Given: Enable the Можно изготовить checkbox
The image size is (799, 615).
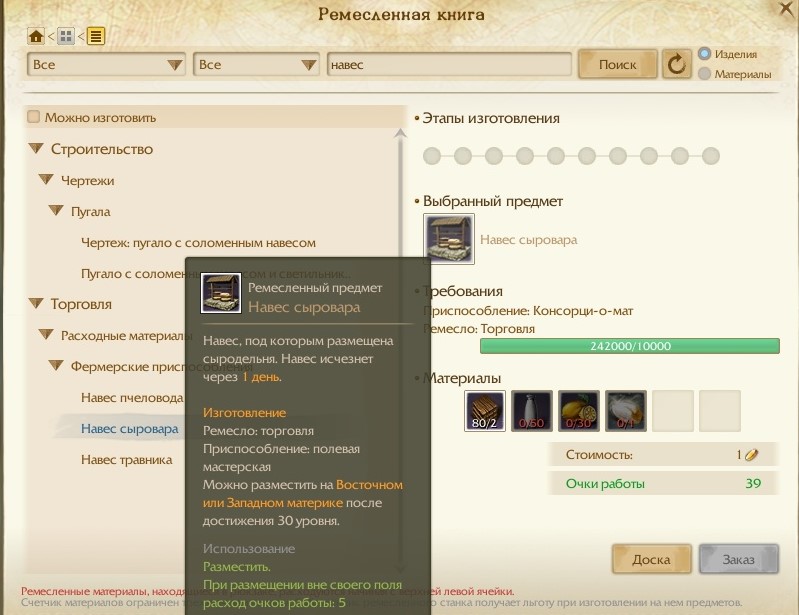Looking at the screenshot, I should point(34,117).
